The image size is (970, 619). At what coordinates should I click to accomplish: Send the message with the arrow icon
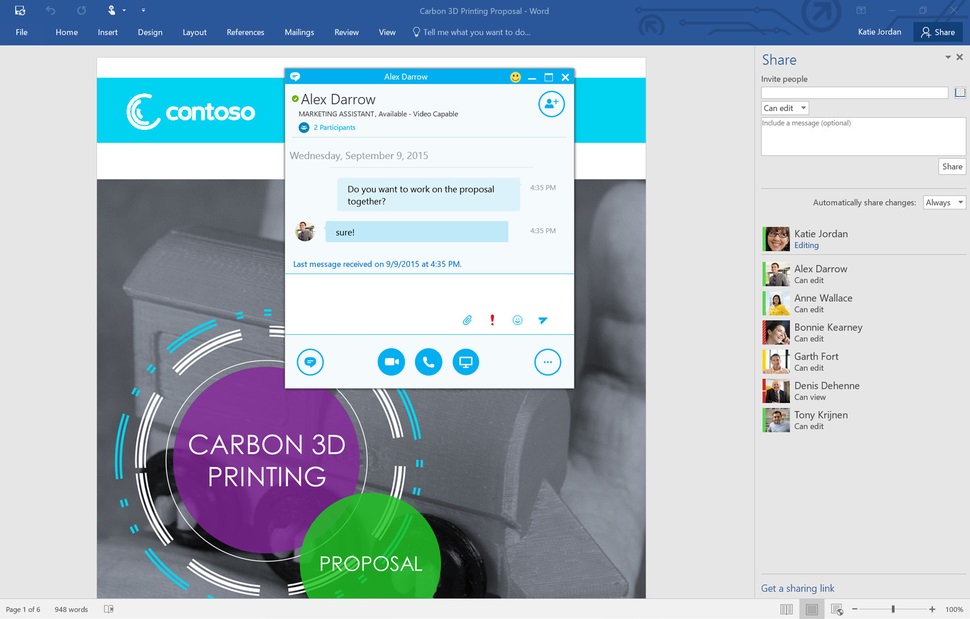point(543,320)
